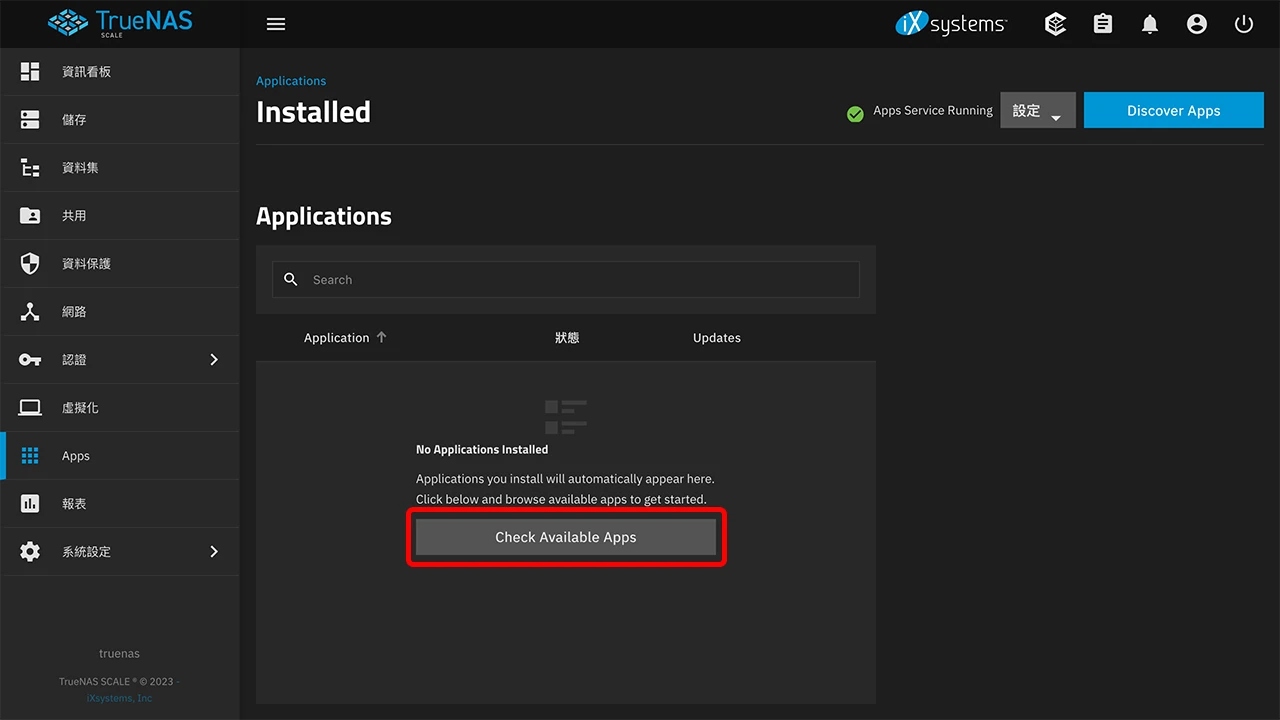Click the app Search field
The width and height of the screenshot is (1280, 720).
pyautogui.click(x=566, y=279)
